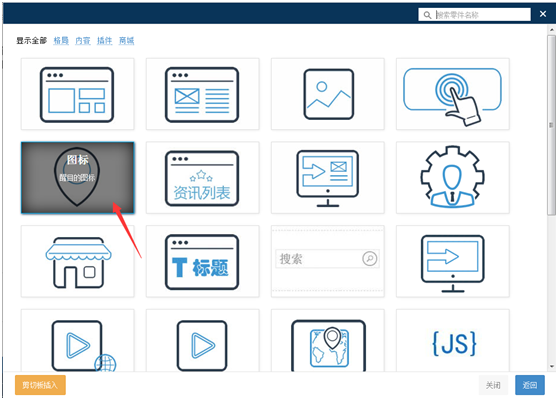Open the 格局 layout filter tab

(x=61, y=41)
